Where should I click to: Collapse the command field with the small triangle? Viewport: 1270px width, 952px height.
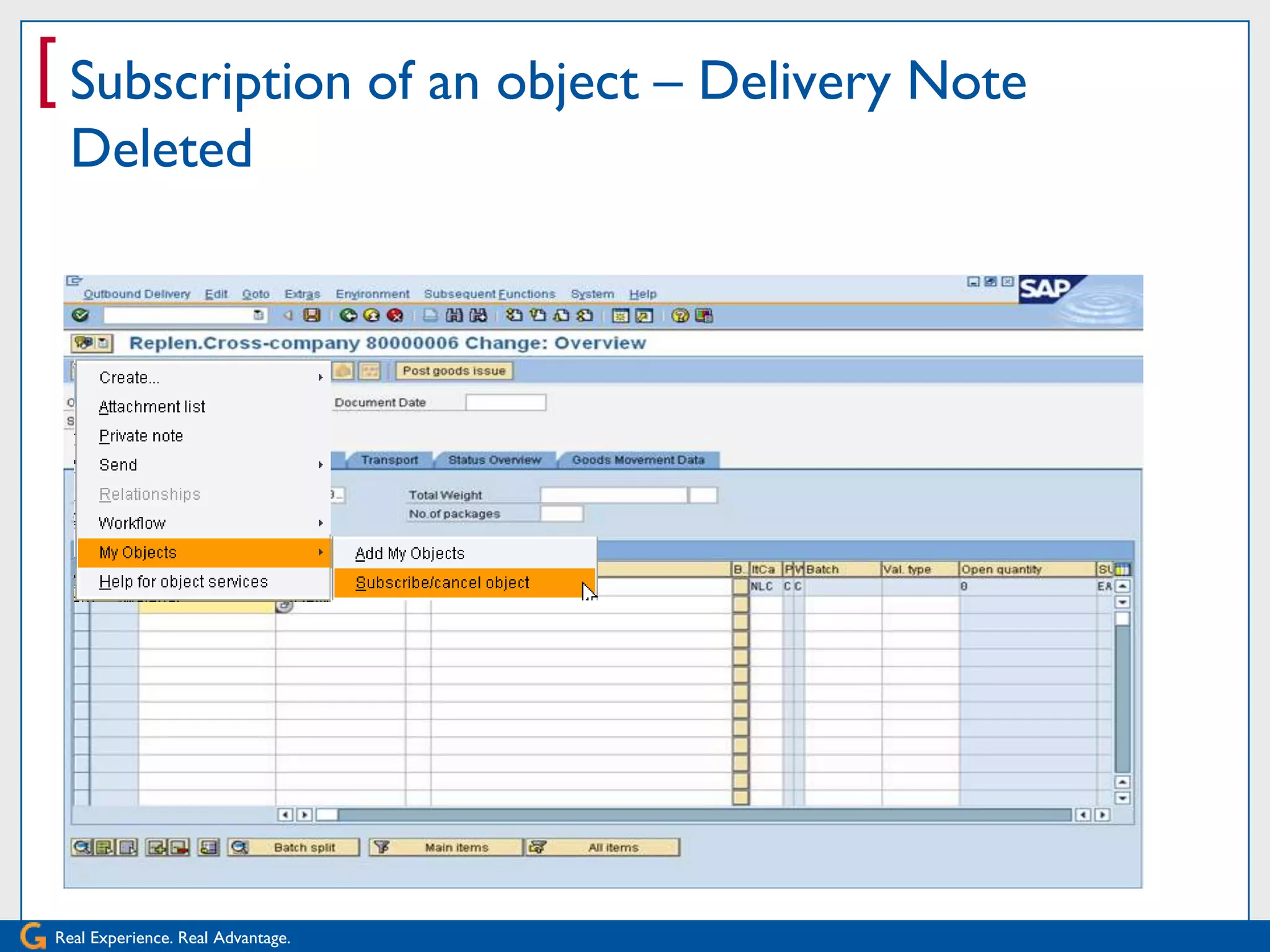pos(288,315)
